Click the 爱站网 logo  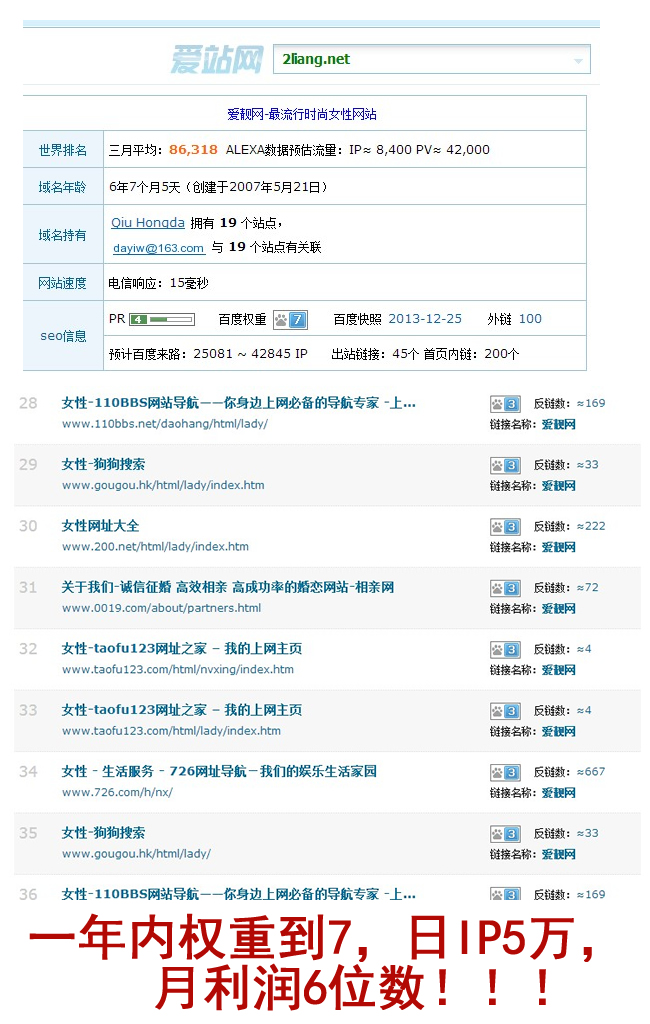tap(217, 59)
